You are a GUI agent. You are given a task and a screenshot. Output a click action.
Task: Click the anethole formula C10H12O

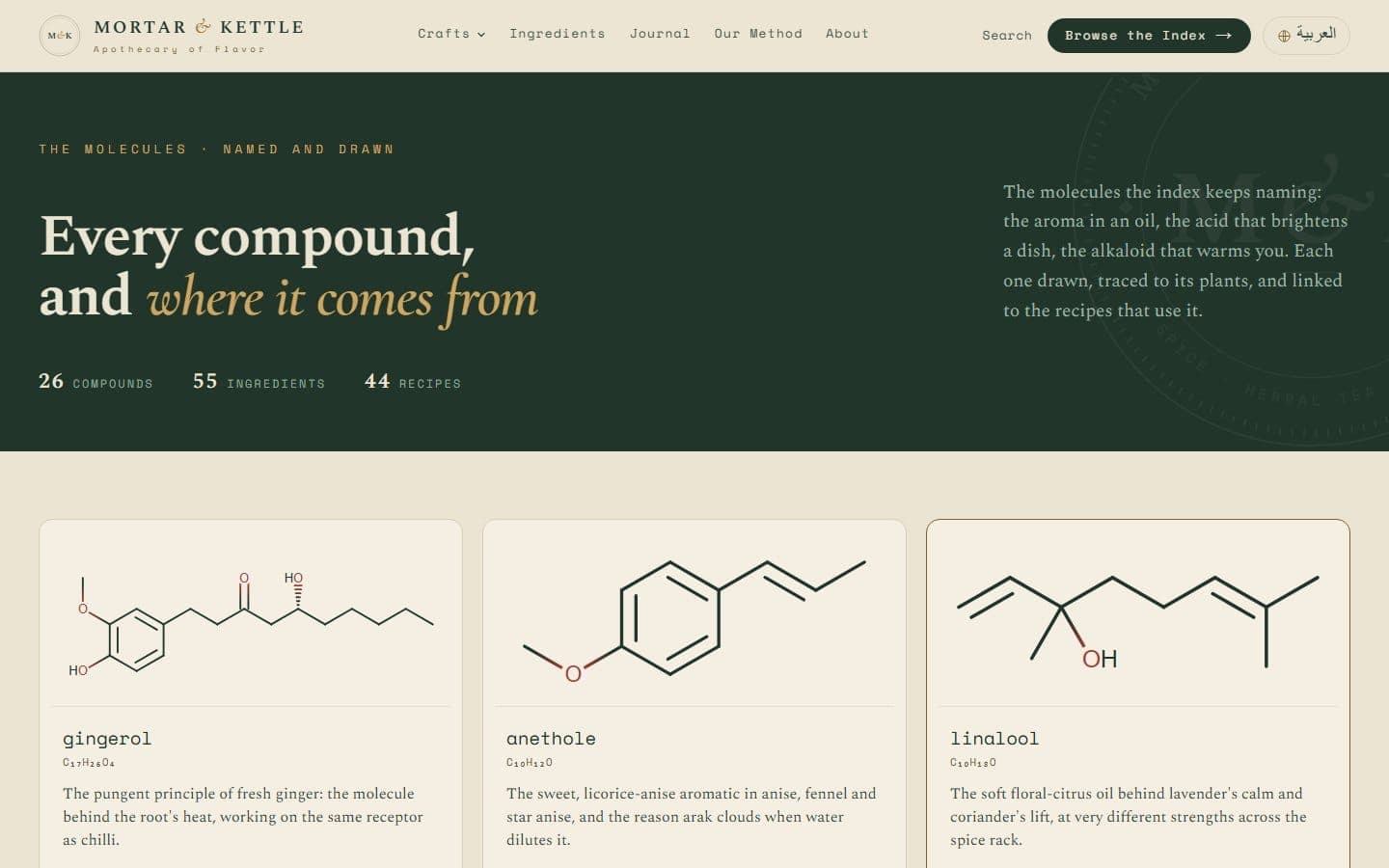530,763
